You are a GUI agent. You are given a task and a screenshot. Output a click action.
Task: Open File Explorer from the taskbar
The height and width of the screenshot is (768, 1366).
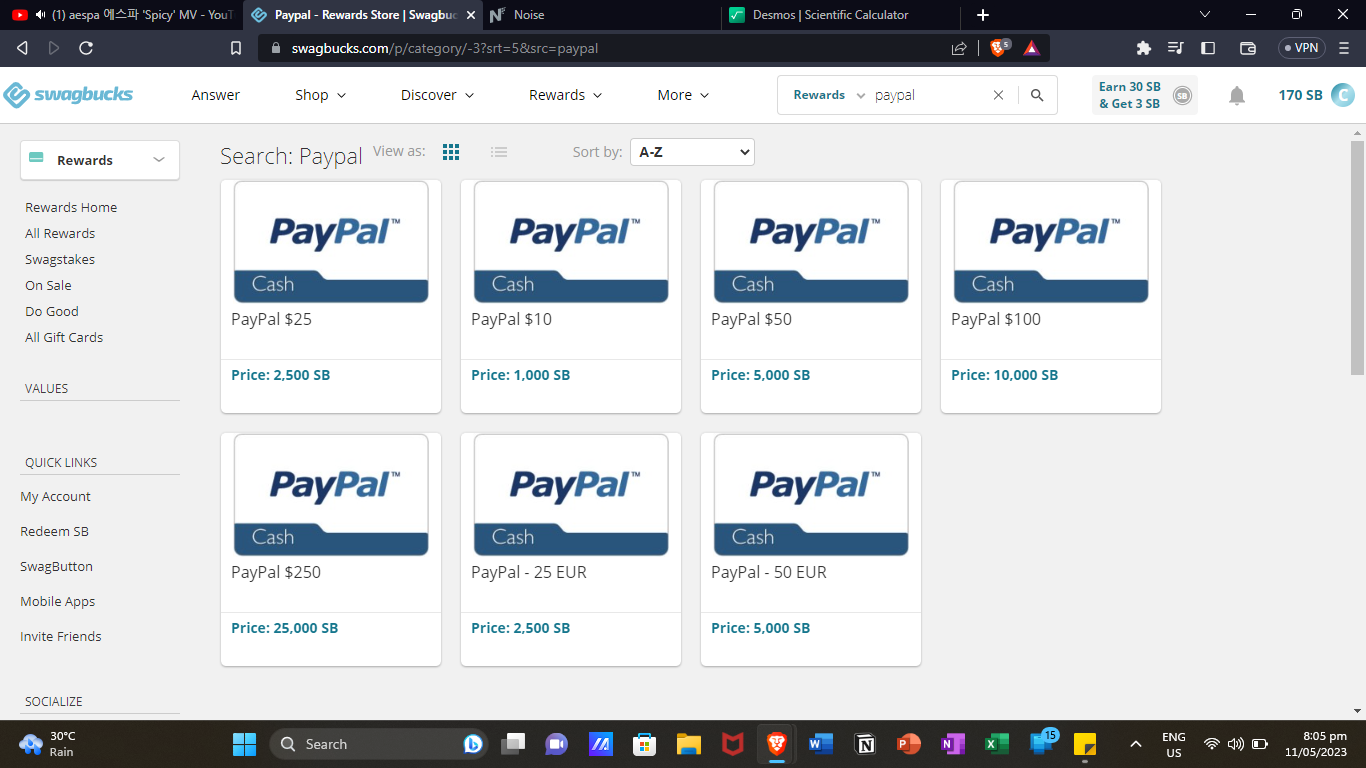click(x=688, y=744)
